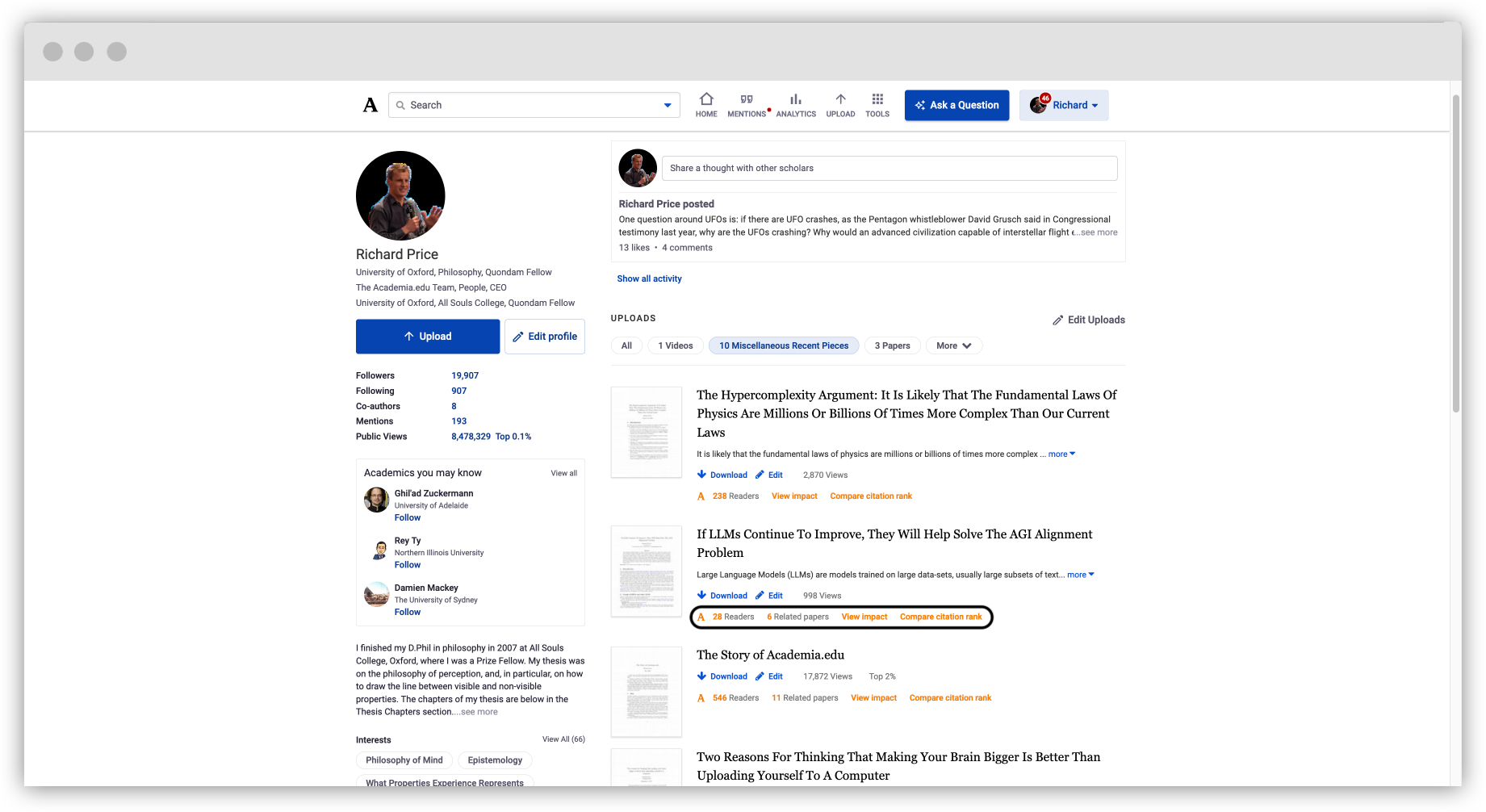Click View All (66) interests link
This screenshot has width=1486, height=812.
[x=563, y=739]
